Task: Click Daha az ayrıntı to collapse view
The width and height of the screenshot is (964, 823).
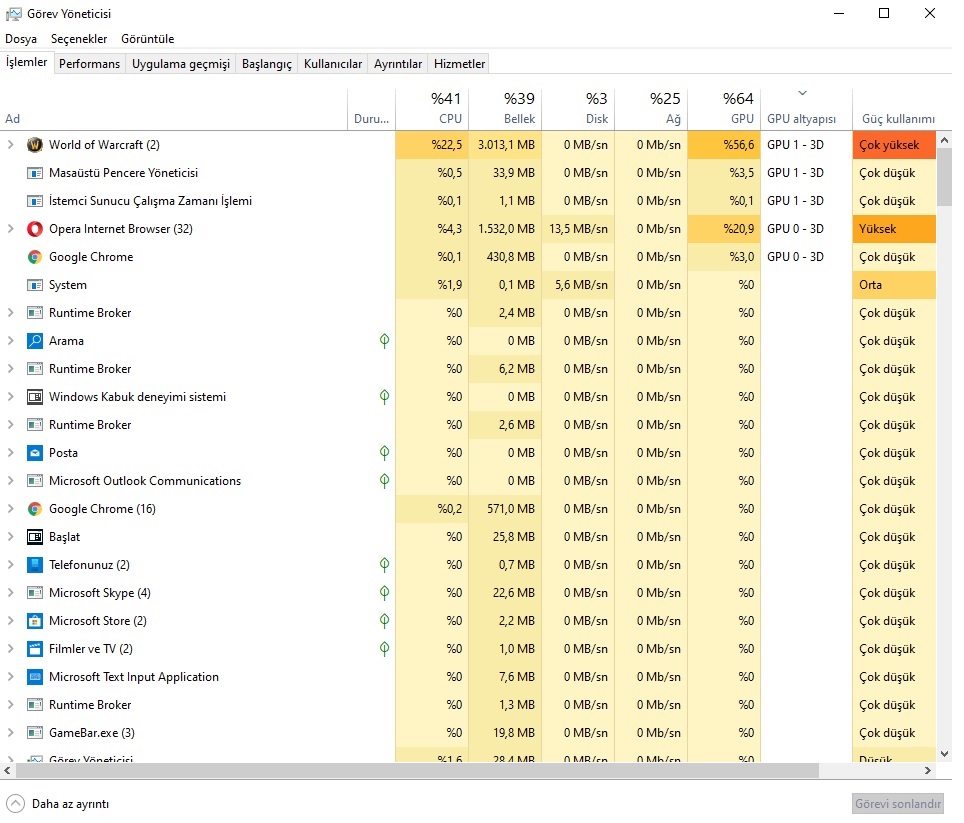Action: click(58, 804)
